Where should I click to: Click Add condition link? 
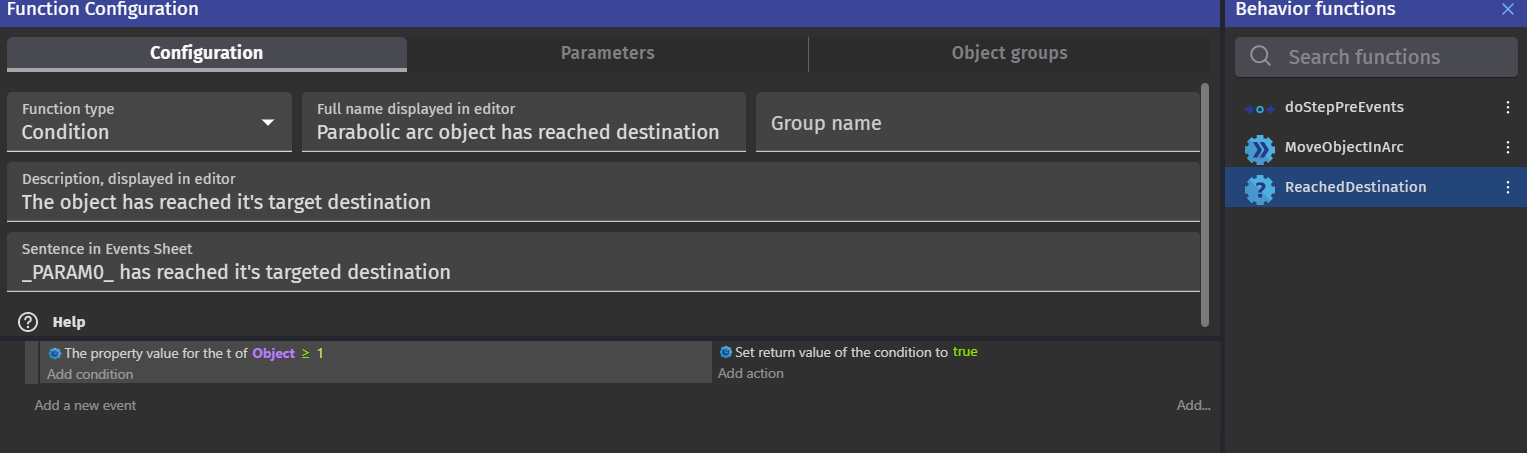pyautogui.click(x=90, y=374)
